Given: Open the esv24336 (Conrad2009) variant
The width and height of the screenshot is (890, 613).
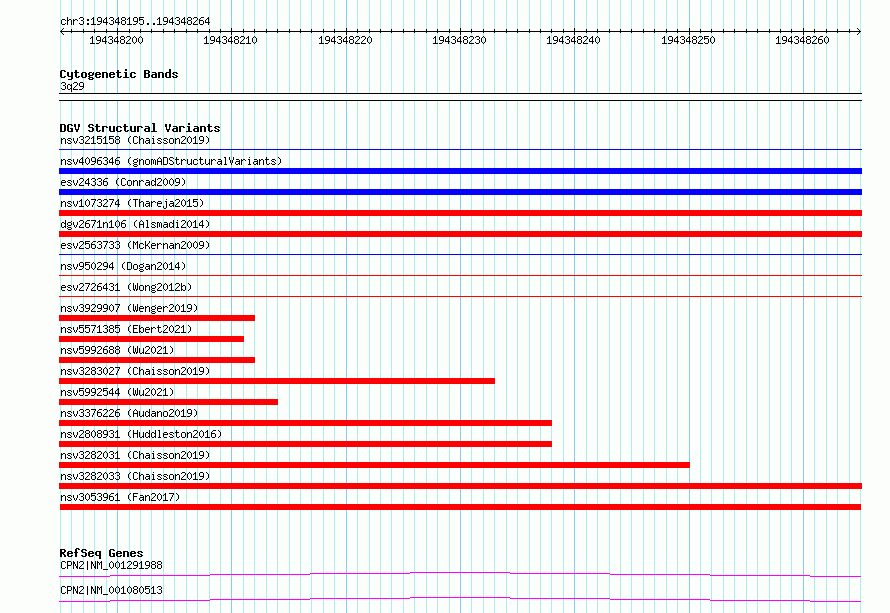Looking at the screenshot, I should click(123, 182).
